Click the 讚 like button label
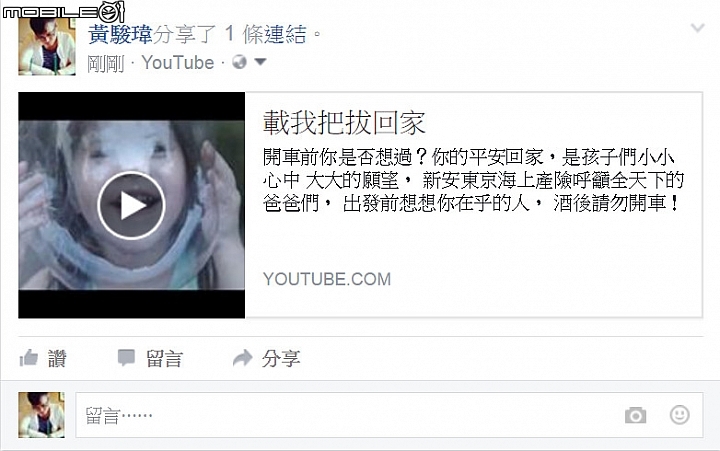 [x=57, y=358]
